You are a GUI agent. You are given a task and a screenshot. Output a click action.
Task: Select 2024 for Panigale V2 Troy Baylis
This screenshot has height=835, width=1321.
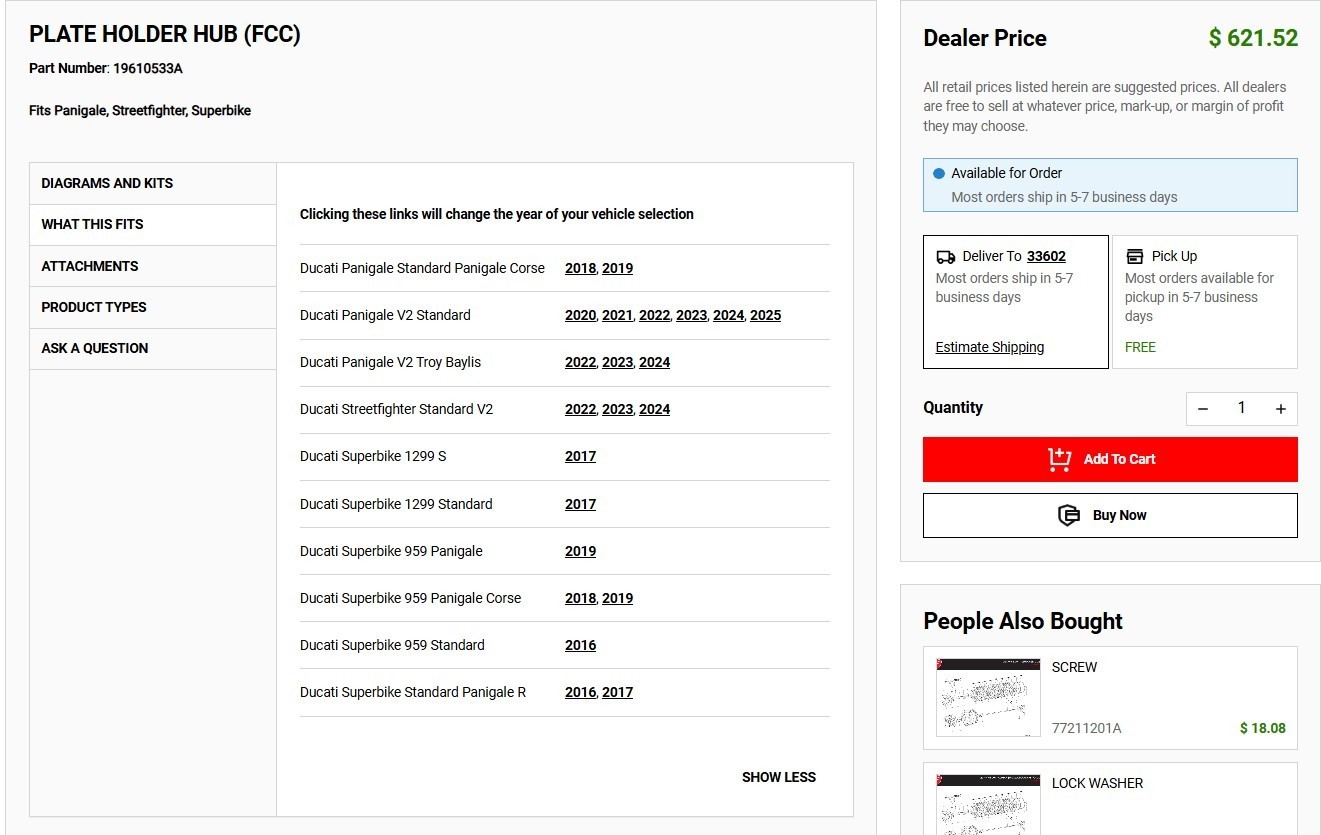point(654,362)
